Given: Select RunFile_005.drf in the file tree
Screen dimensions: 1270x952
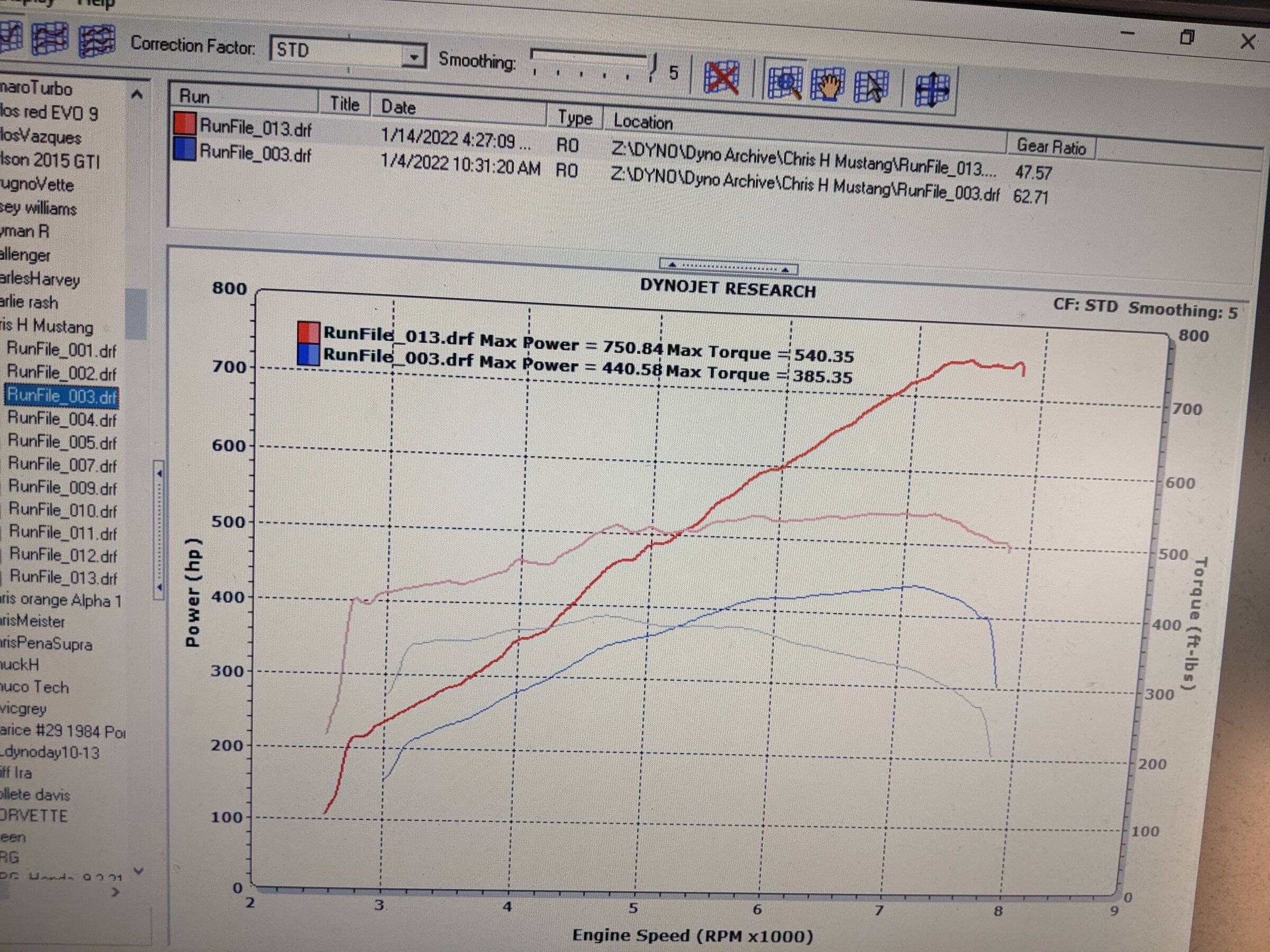Looking at the screenshot, I should 62,442.
